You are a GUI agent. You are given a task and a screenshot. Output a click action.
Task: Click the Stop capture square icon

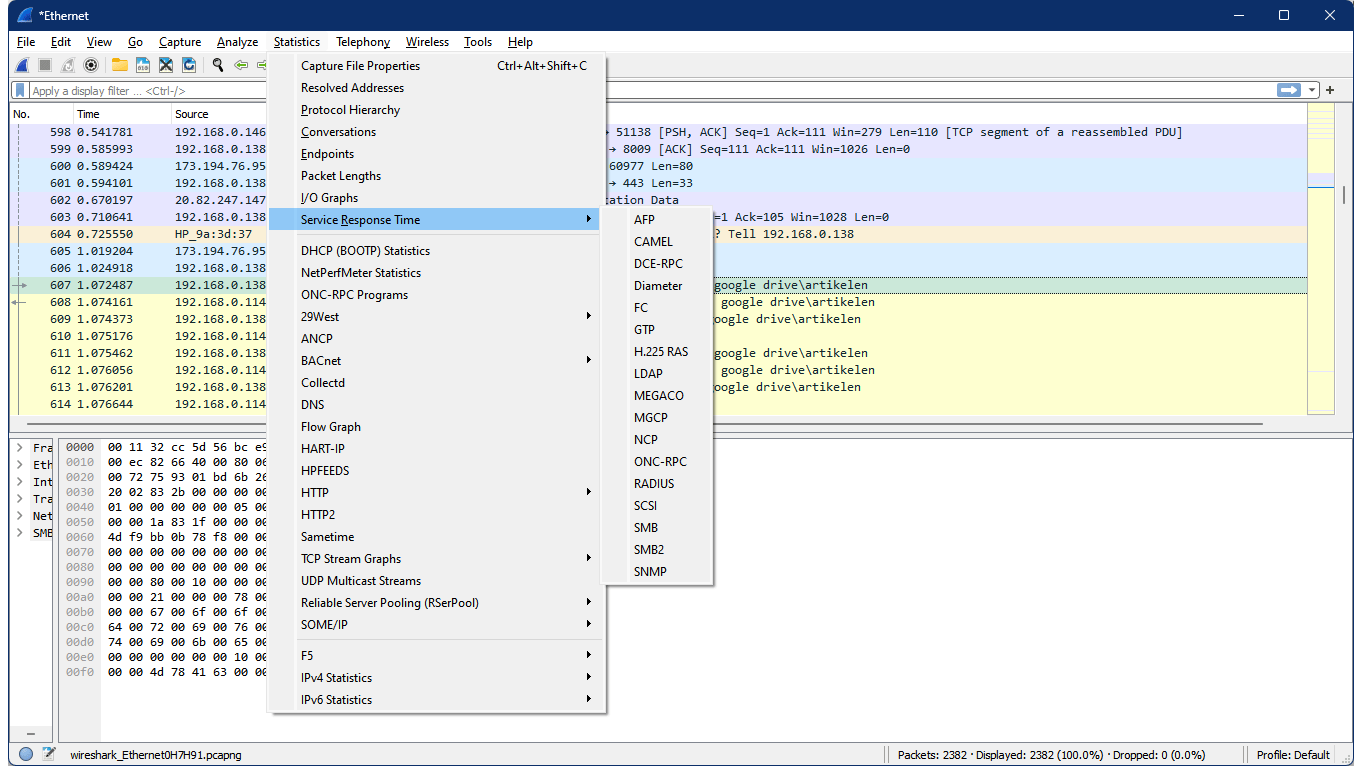[45, 65]
